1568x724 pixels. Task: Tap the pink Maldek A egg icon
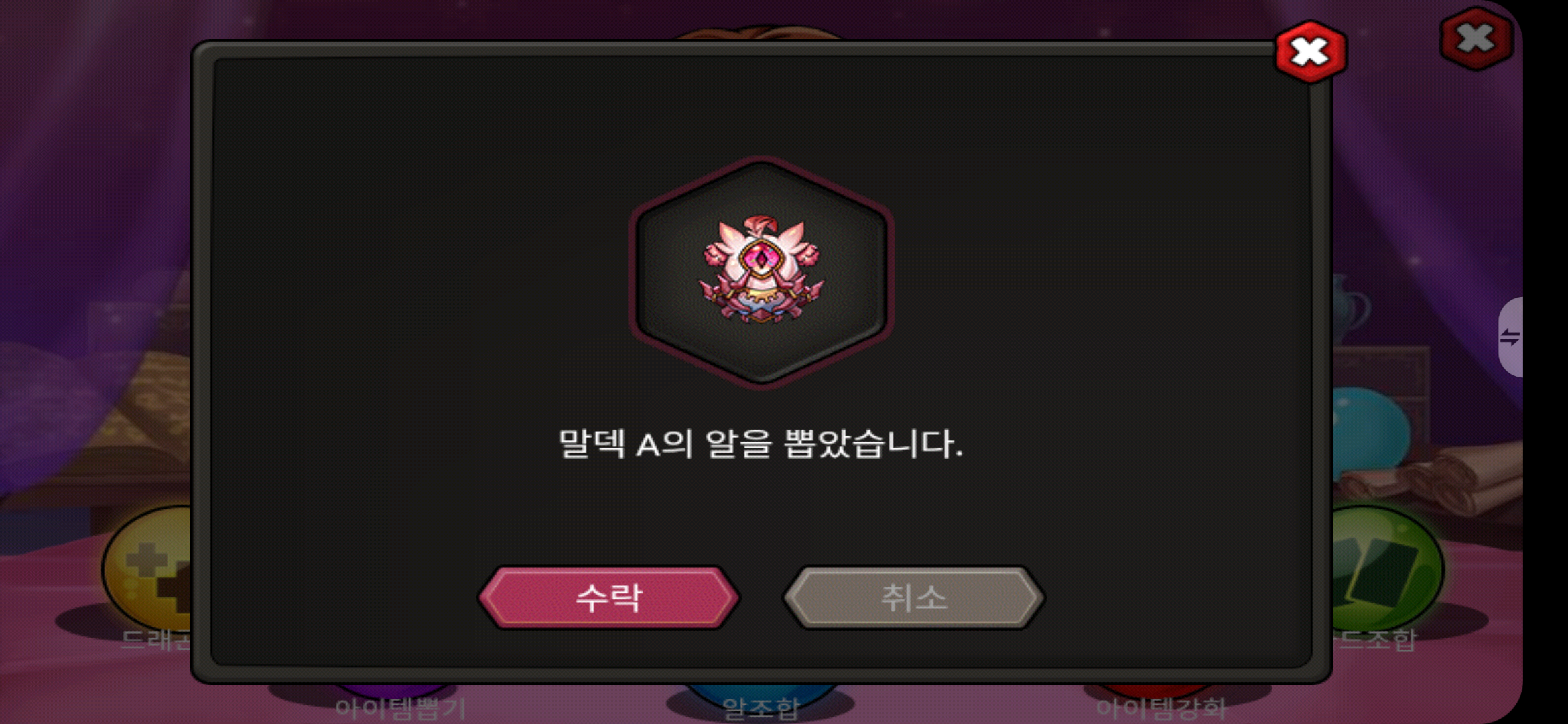click(x=761, y=271)
